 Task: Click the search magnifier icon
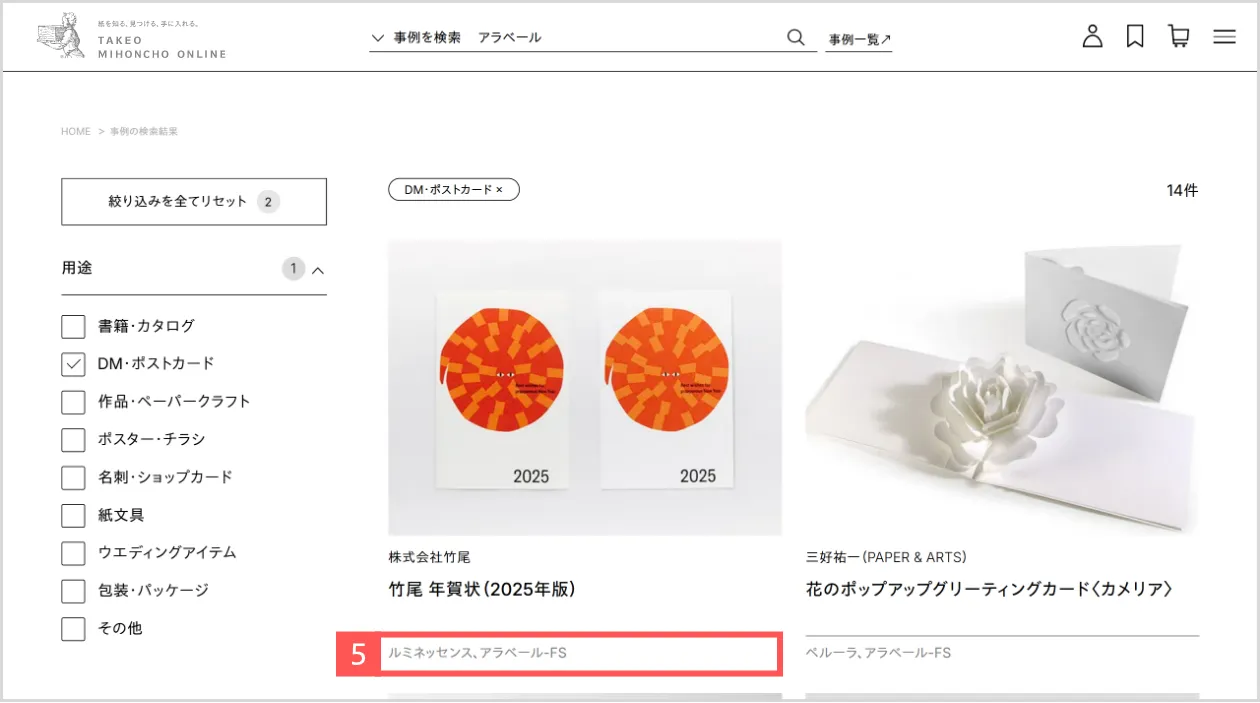click(x=796, y=38)
